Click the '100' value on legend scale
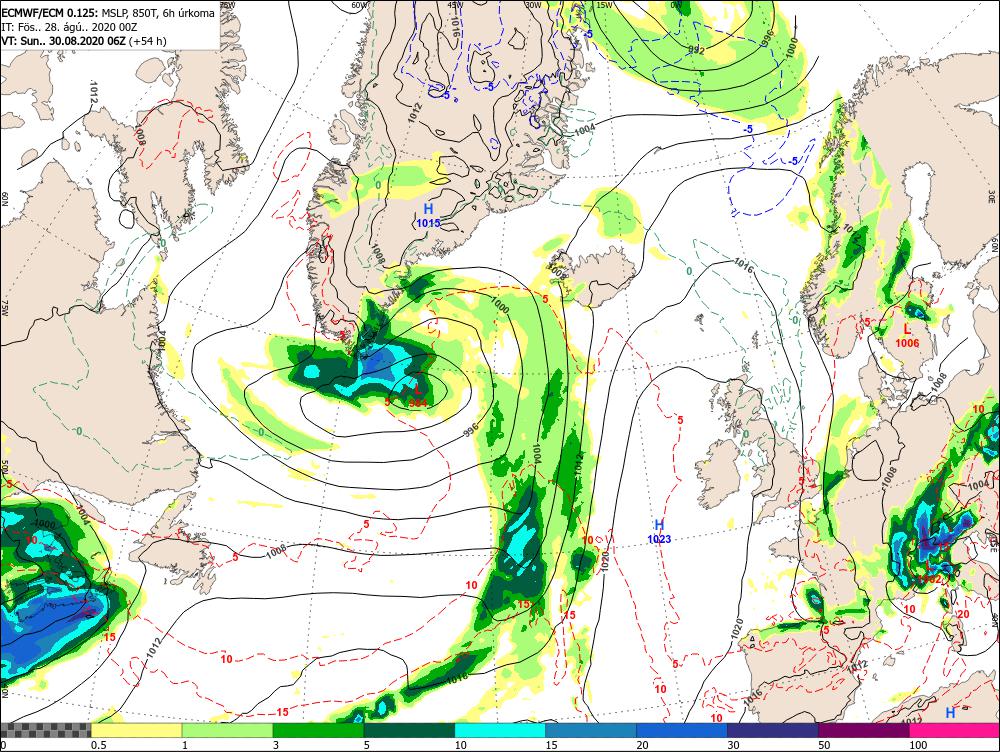This screenshot has height=752, width=1000. (x=918, y=745)
